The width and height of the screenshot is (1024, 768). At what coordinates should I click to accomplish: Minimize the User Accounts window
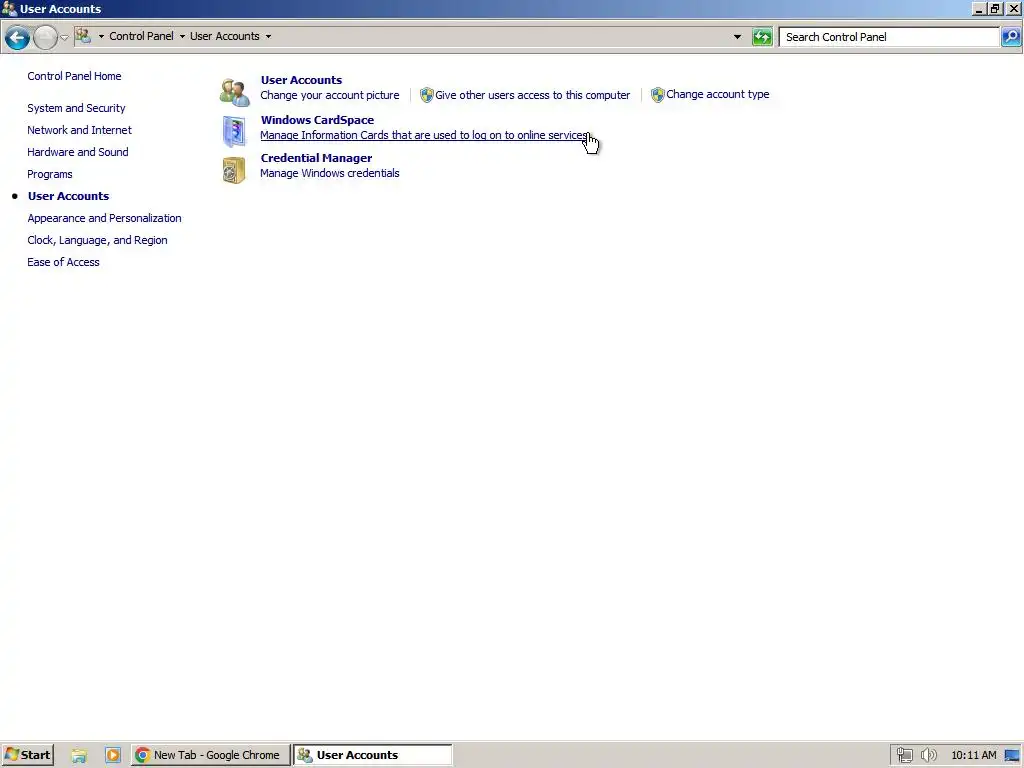click(979, 9)
